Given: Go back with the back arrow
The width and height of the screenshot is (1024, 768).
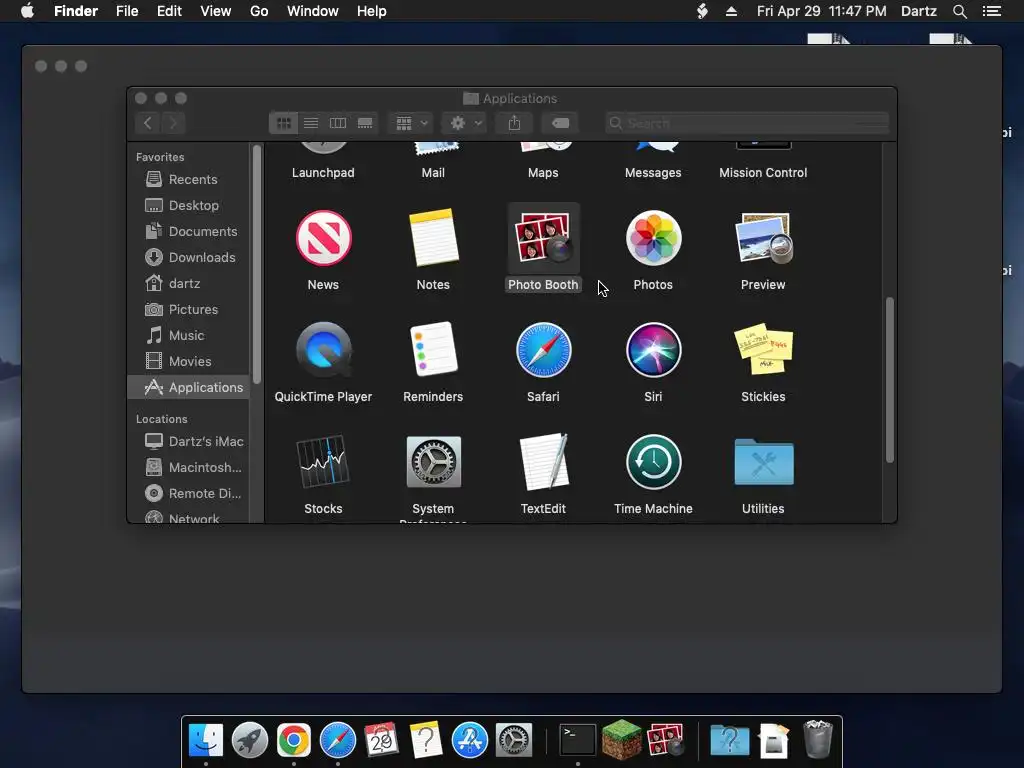Looking at the screenshot, I should 148,123.
